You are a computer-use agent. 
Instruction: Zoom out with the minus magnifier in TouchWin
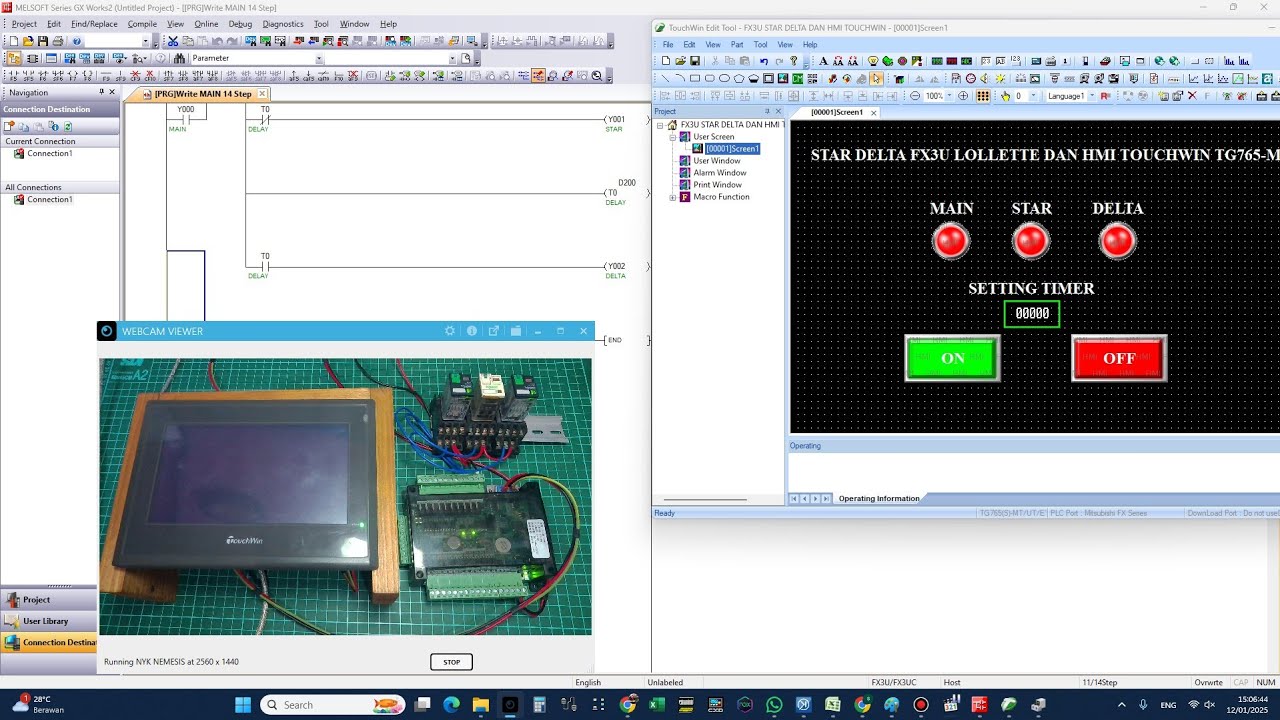(915, 96)
